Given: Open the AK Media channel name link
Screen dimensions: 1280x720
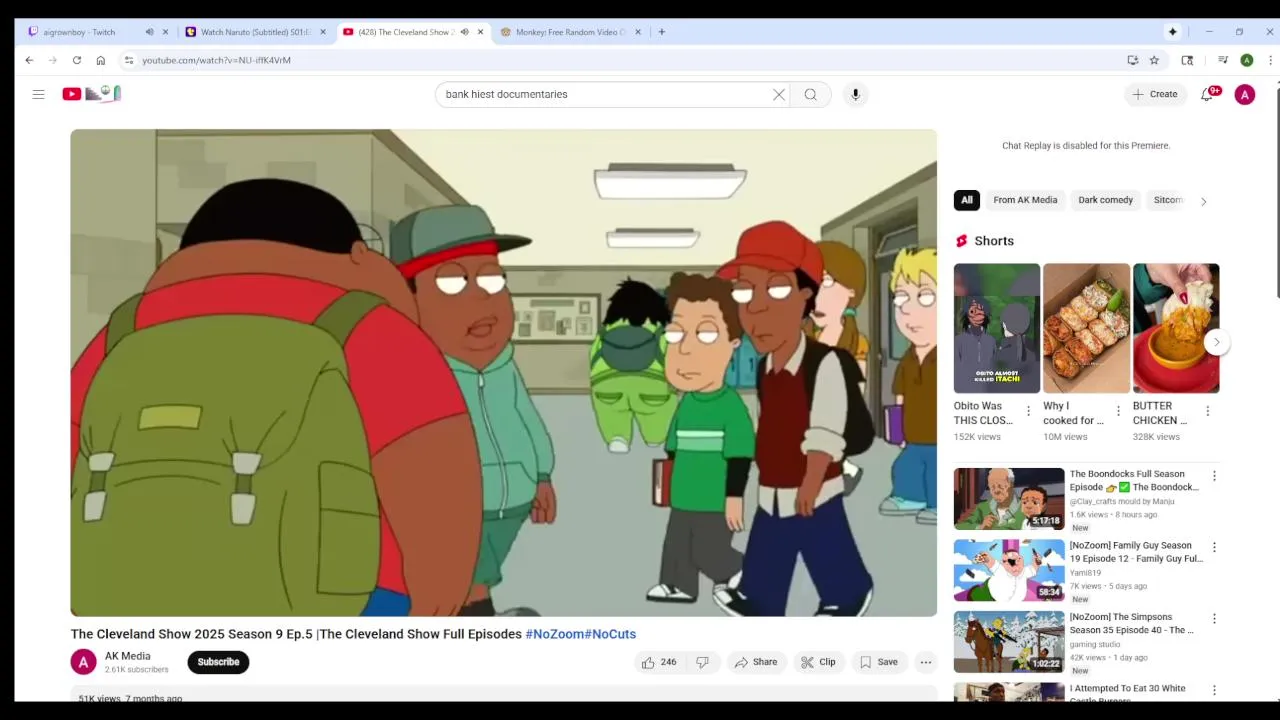Looking at the screenshot, I should point(128,656).
